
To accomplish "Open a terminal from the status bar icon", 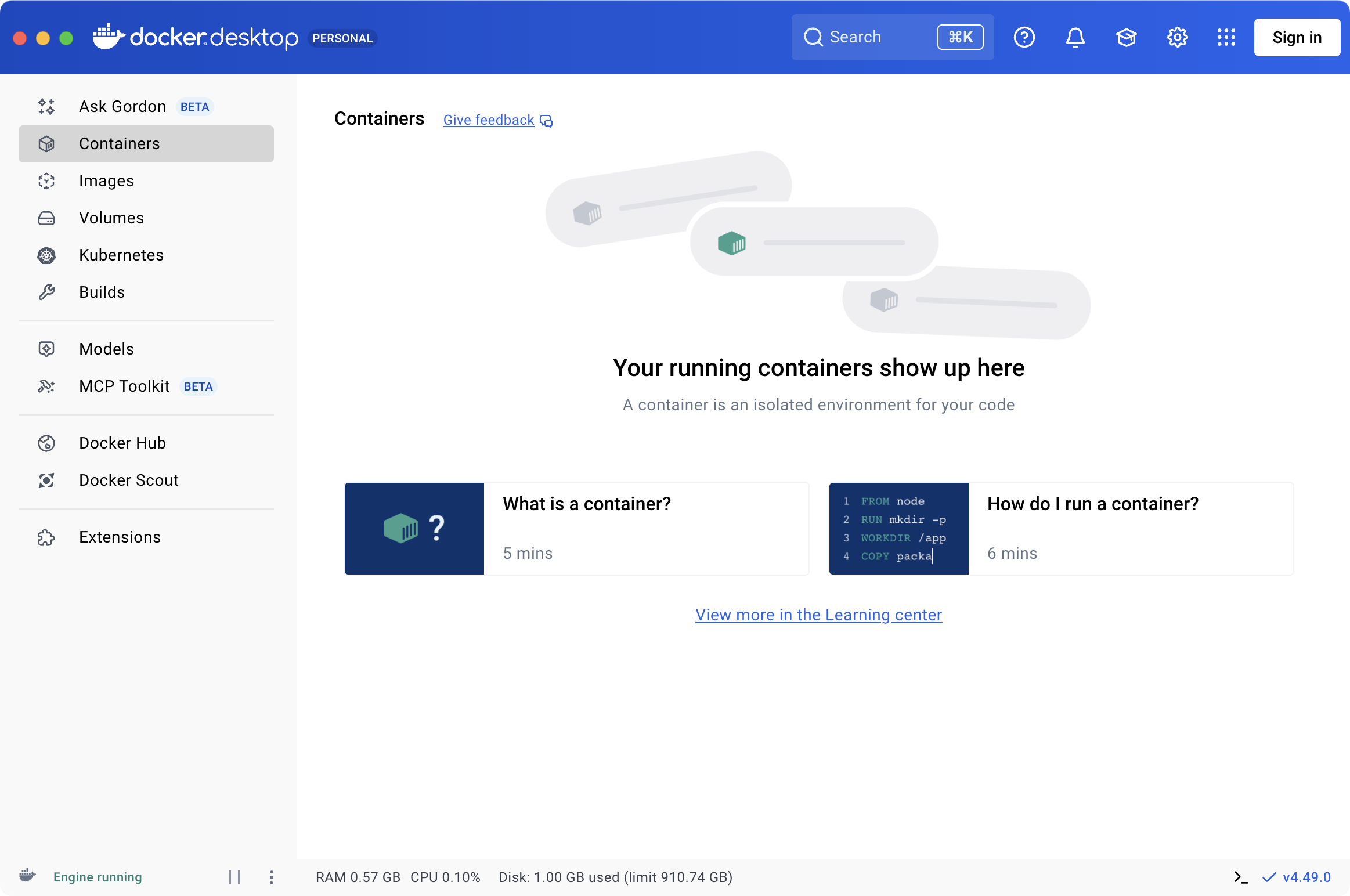I will pos(1241,877).
